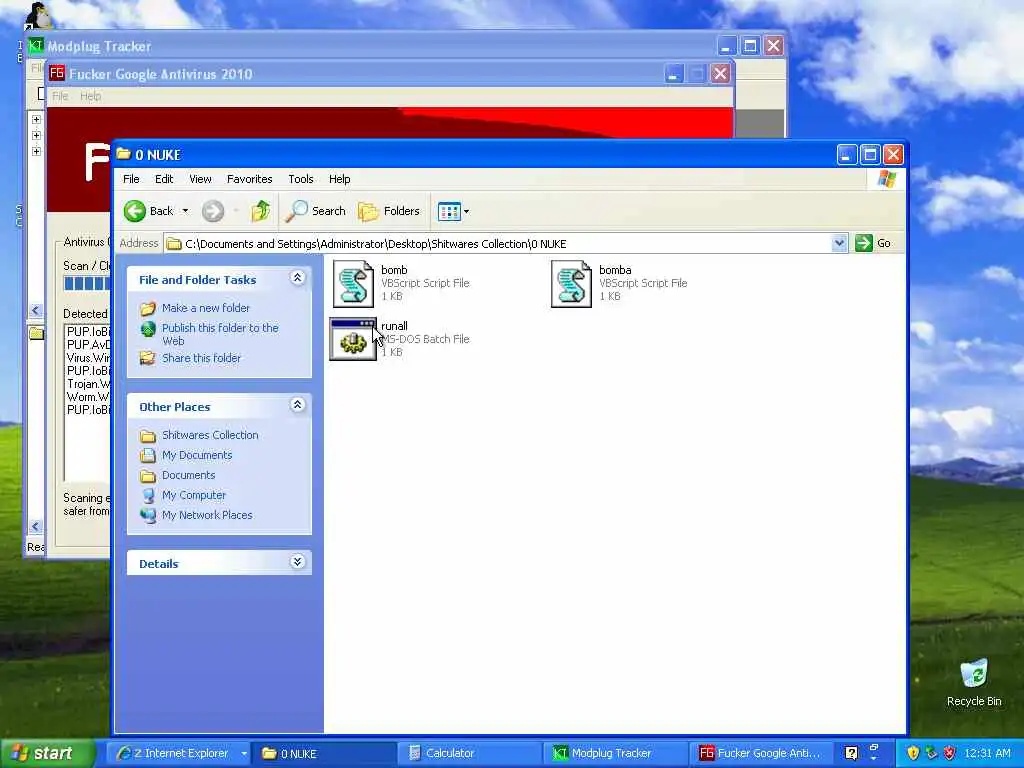Open the Search pane
1024x768 pixels.
pos(315,211)
